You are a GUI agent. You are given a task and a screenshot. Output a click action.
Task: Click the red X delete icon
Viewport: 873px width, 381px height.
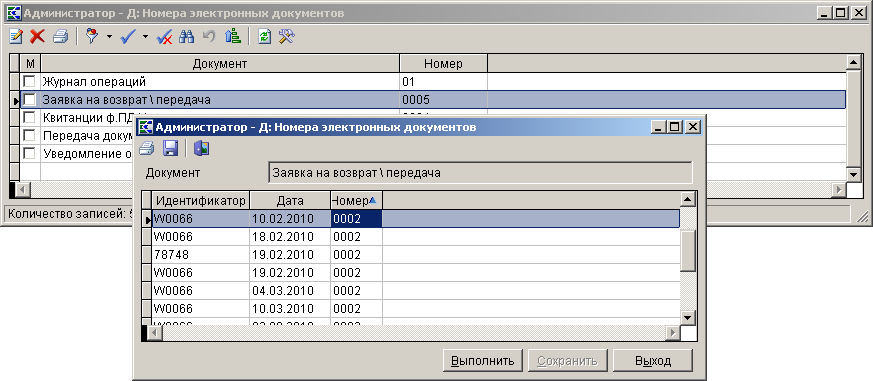37,37
